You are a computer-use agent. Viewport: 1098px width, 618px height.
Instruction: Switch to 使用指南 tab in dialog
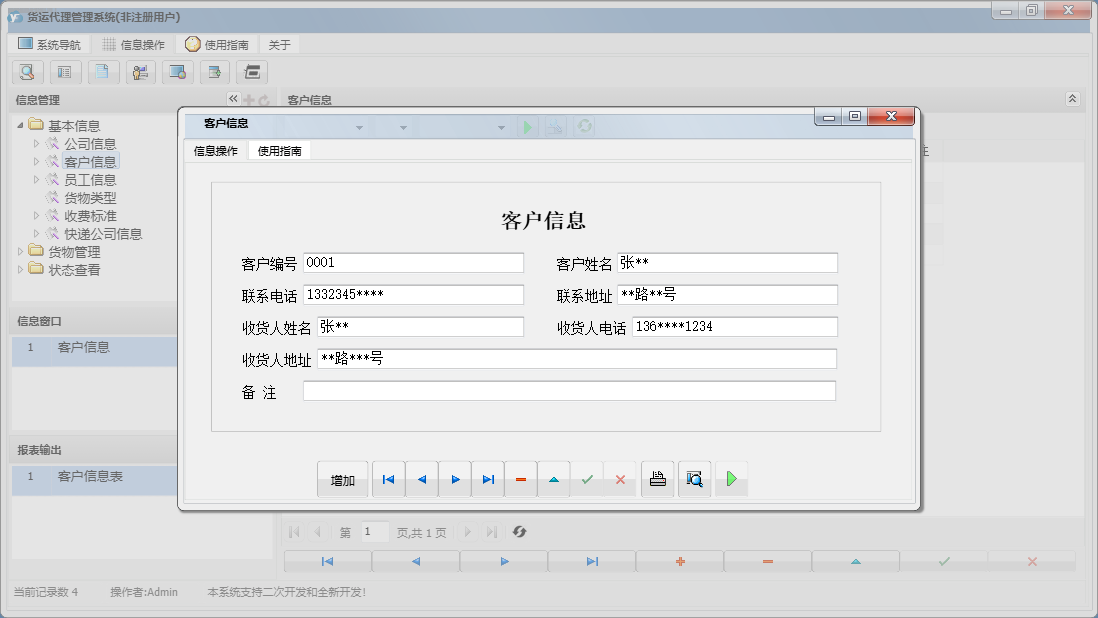pyautogui.click(x=279, y=151)
